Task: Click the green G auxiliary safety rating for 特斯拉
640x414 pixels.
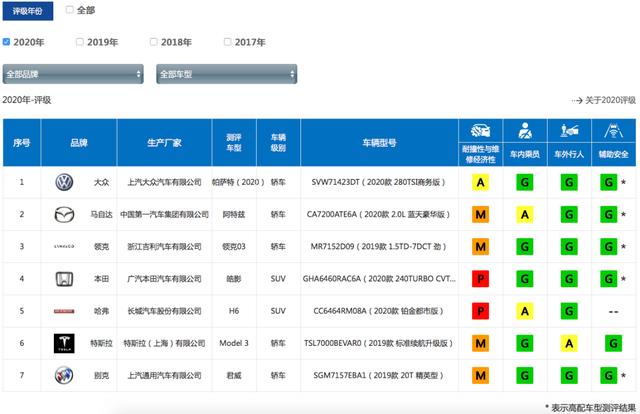Action: (x=613, y=343)
